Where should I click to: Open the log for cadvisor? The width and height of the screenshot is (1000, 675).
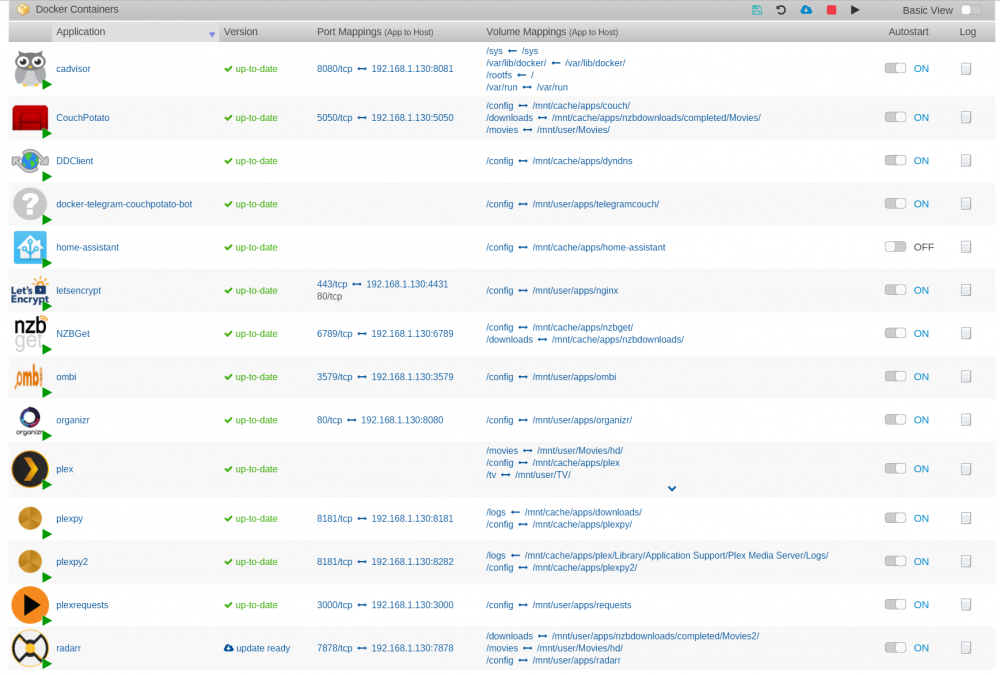tap(966, 69)
